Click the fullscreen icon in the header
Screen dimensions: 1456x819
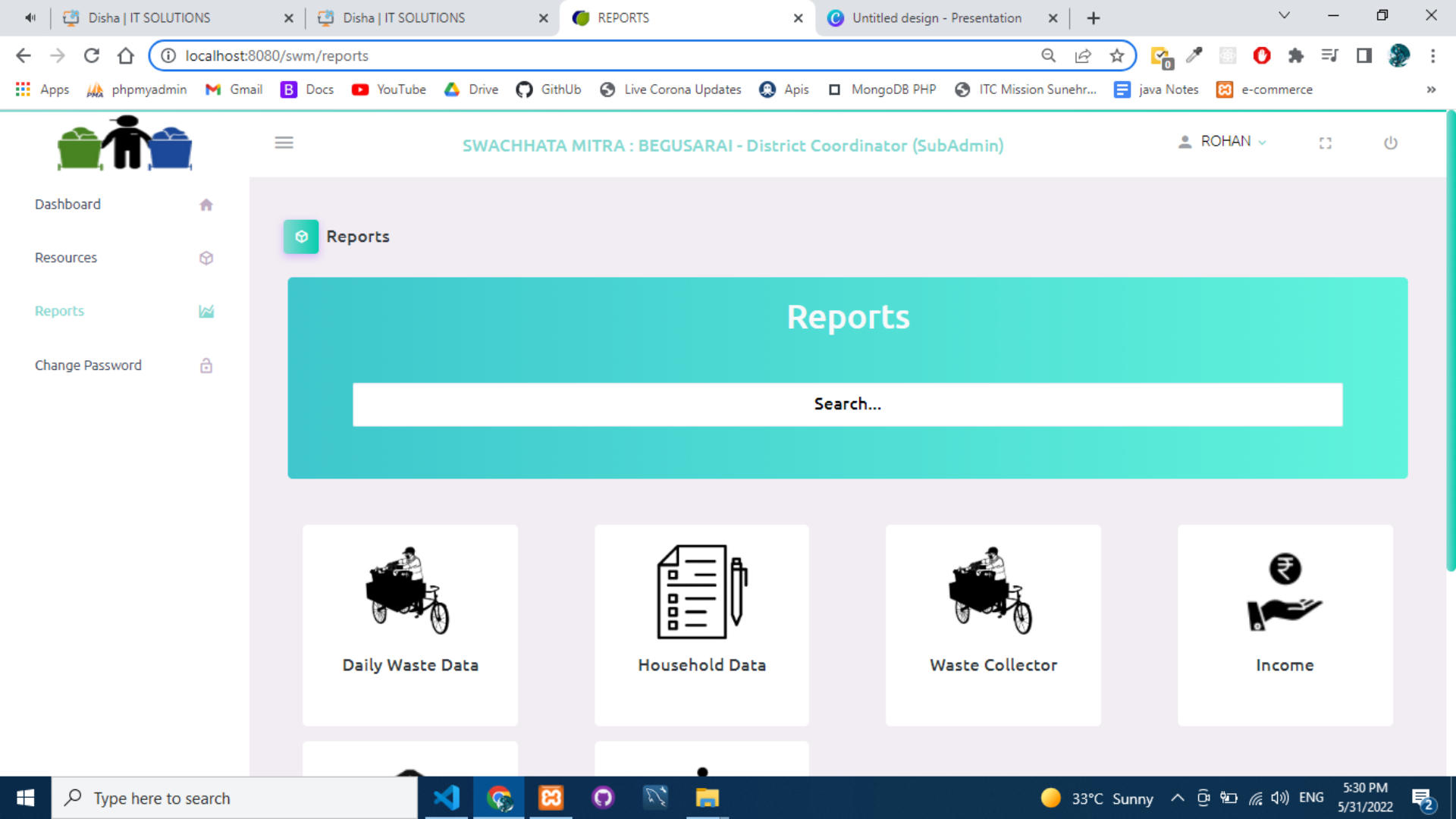coord(1325,143)
